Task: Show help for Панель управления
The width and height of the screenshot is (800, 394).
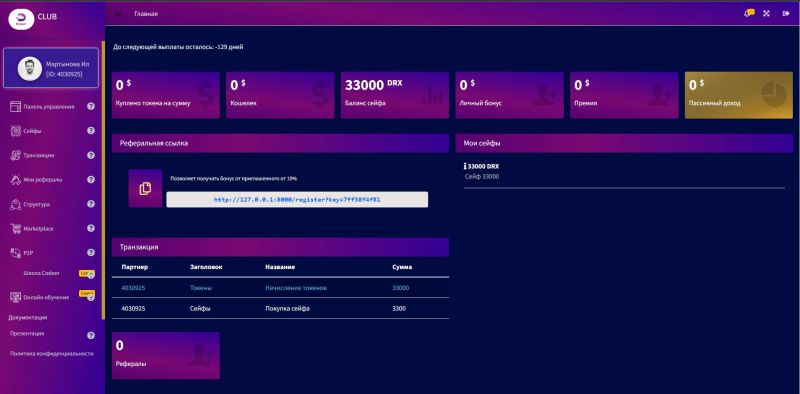Action: [91, 106]
